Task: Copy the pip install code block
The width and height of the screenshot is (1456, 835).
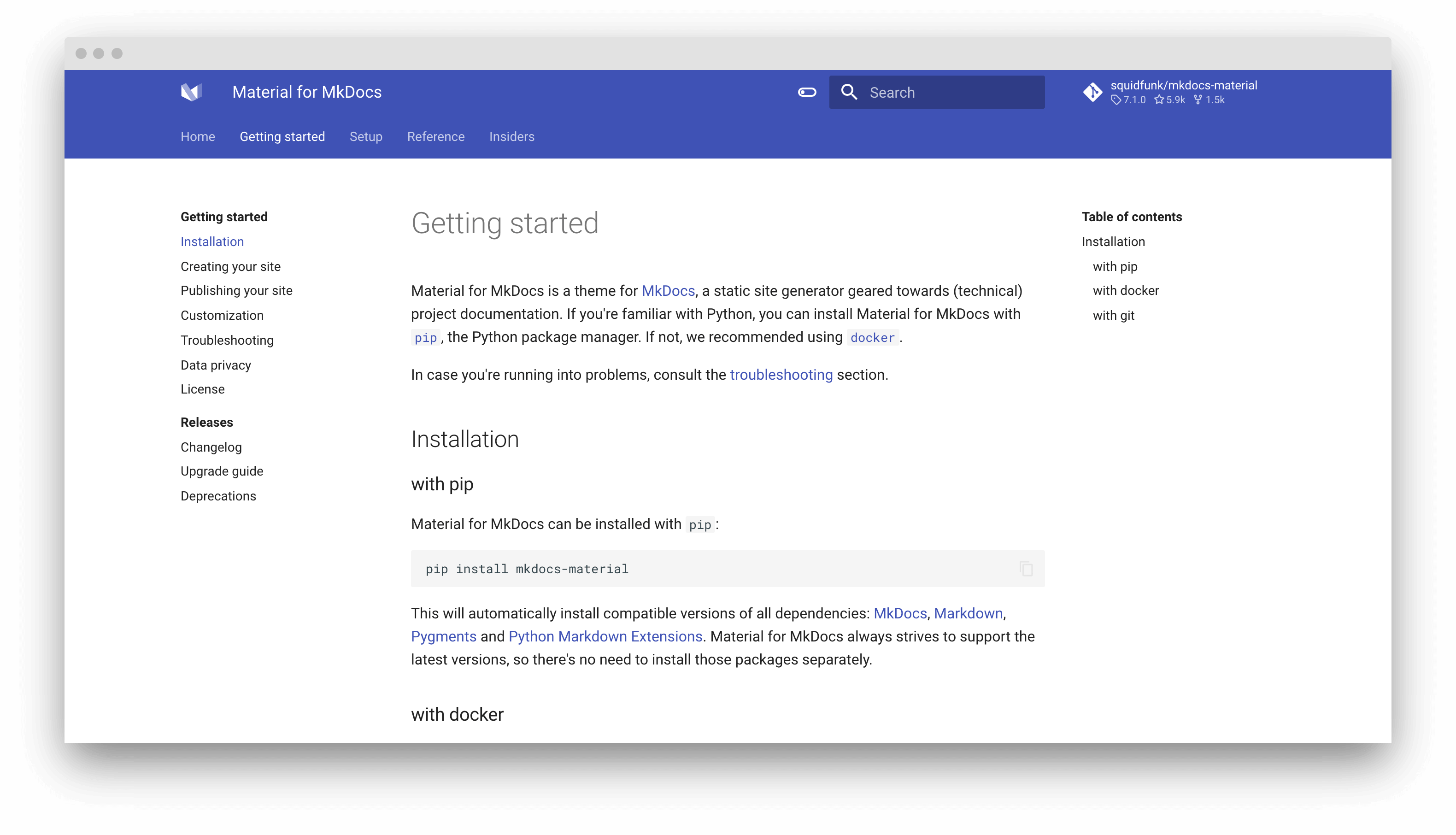Action: click(x=1026, y=568)
